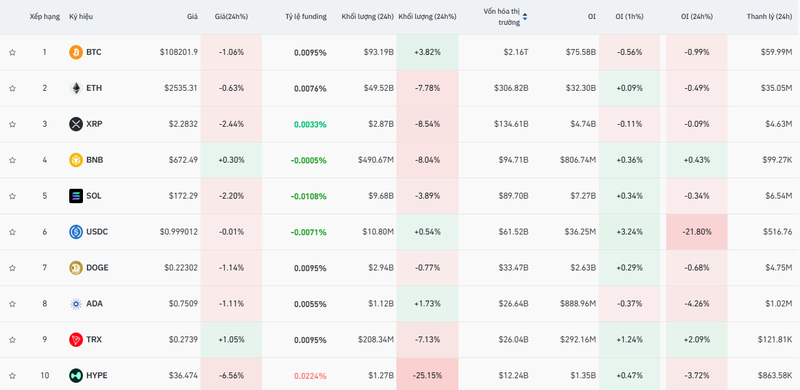This screenshot has width=800, height=390.
Task: Toggle favorite star for ADA row
Action: click(12, 304)
